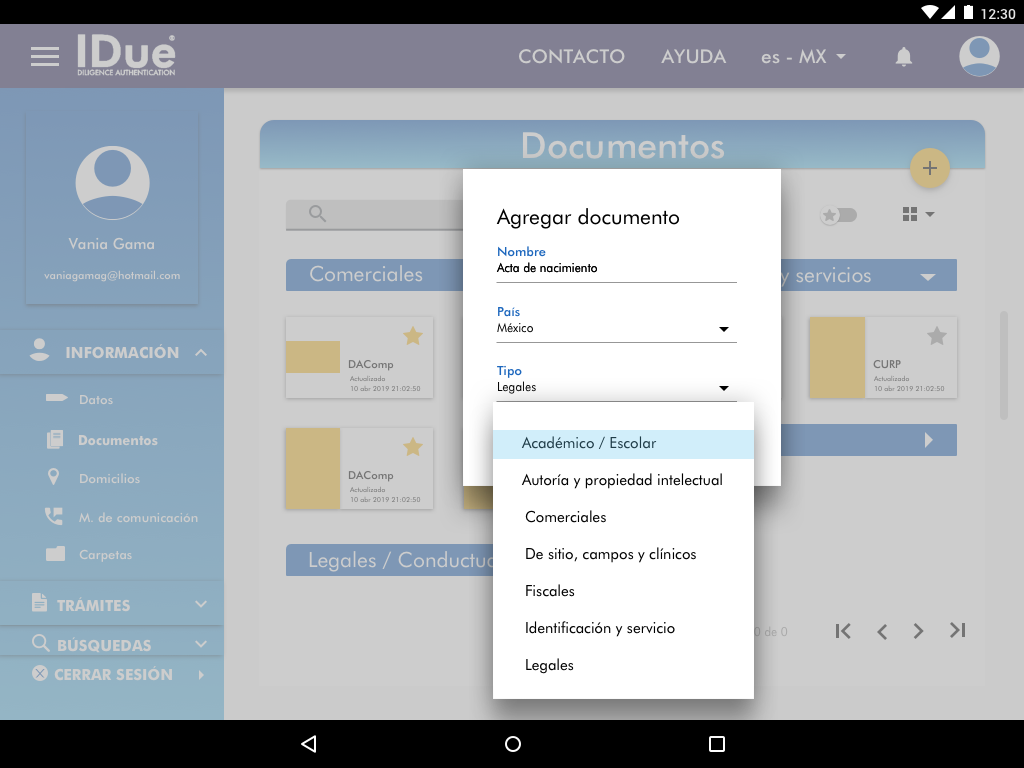Open the es - MX language dropdown
Screen dimensions: 1024x768
(803, 57)
